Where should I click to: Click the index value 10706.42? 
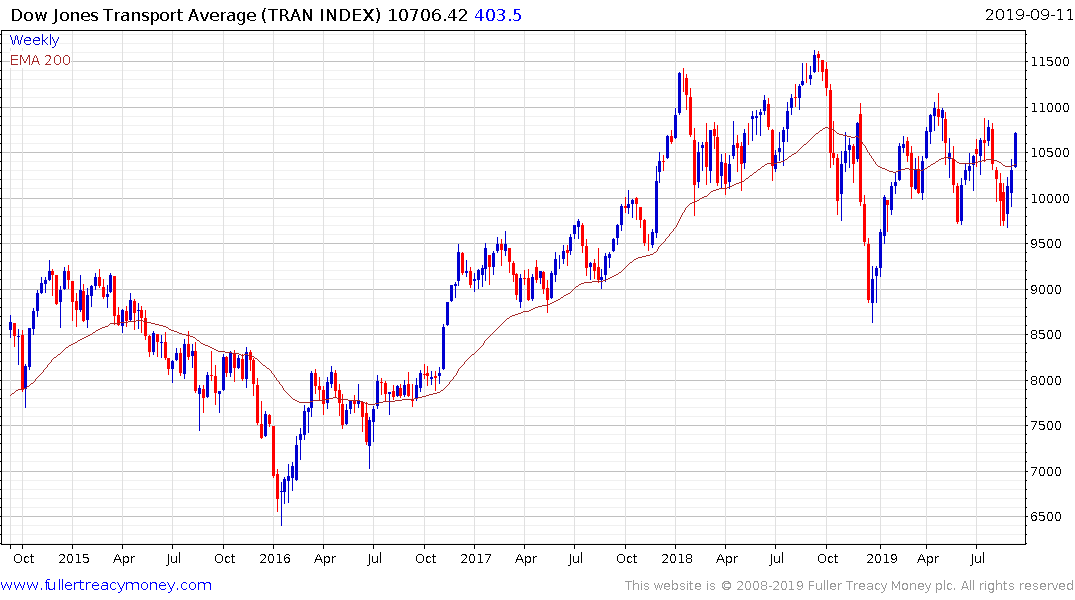point(428,15)
